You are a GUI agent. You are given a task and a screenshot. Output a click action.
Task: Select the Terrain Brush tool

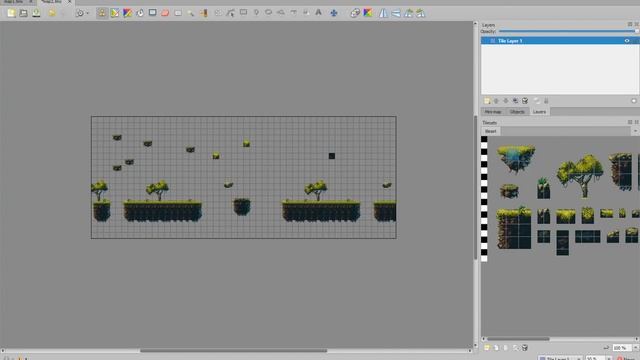pos(115,13)
